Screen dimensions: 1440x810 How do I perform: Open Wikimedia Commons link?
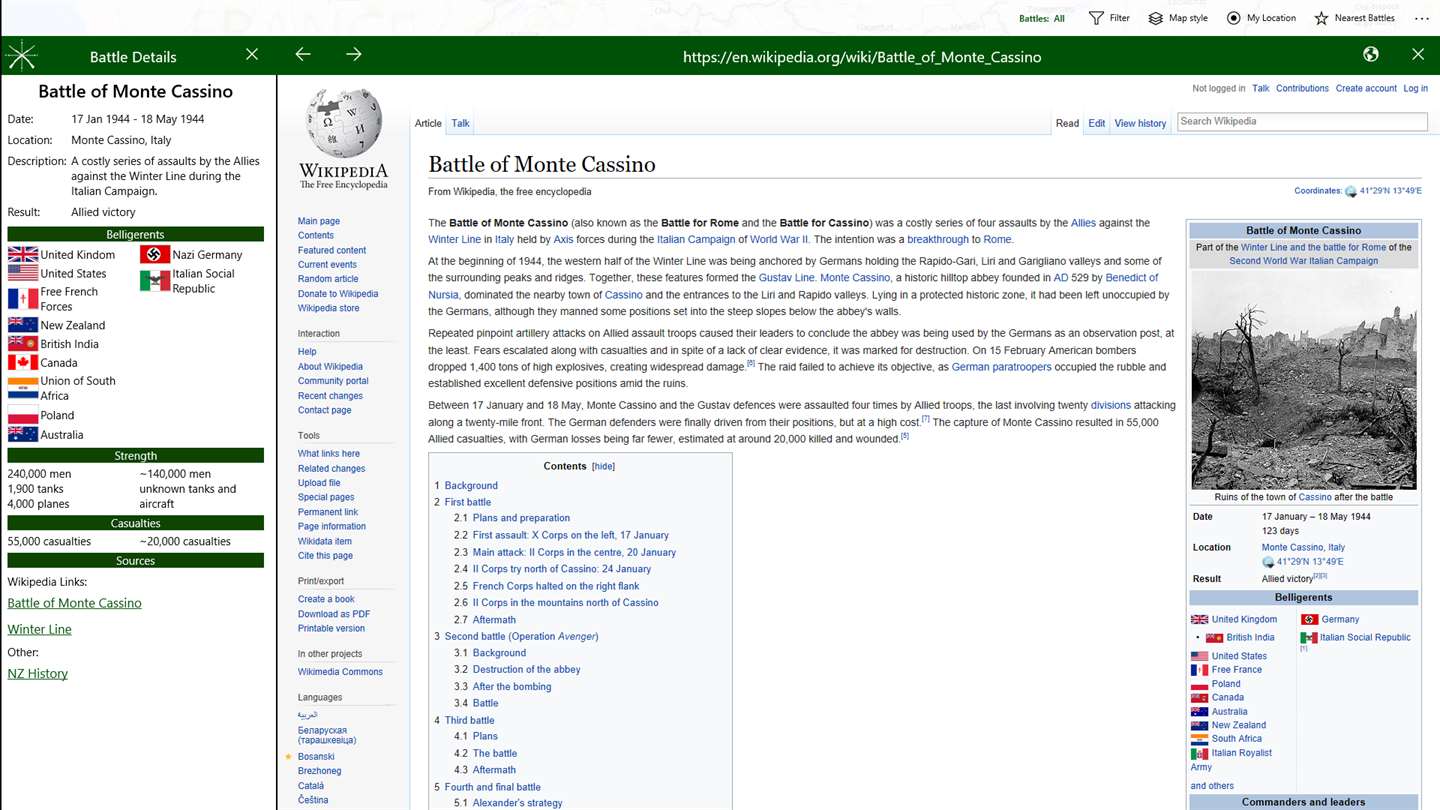point(340,672)
